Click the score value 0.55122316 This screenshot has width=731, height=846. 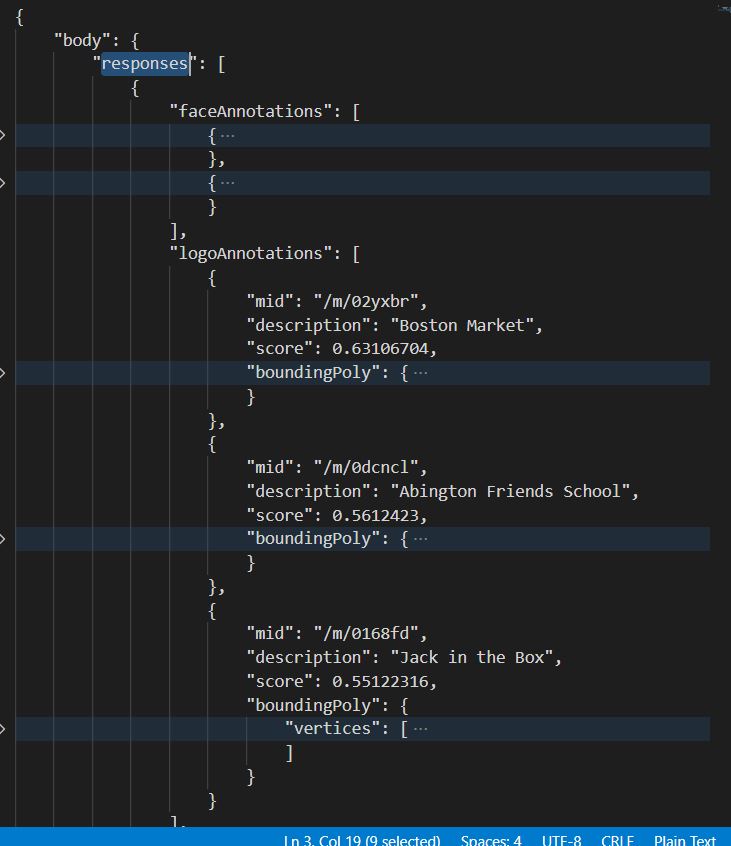[x=380, y=681]
